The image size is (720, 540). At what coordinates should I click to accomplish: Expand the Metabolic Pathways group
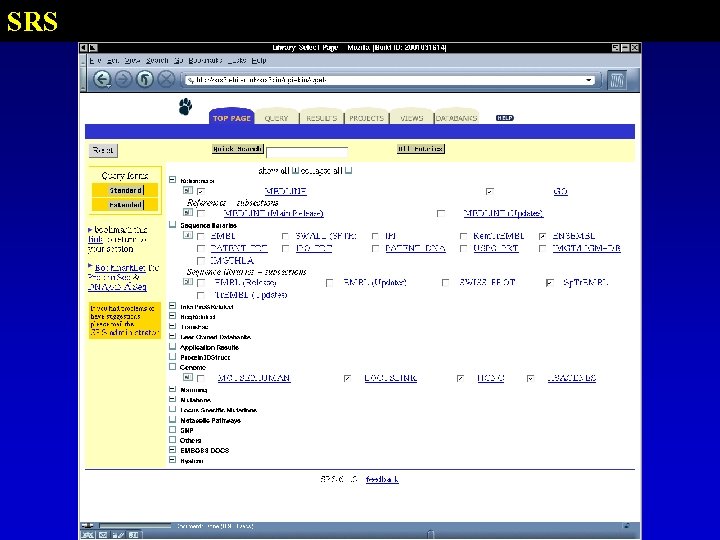pos(173,419)
